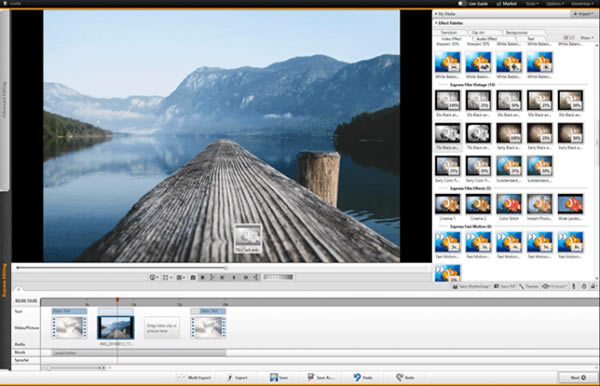The width and height of the screenshot is (600, 386).
Task: Take a snapshot with the camera icon
Action: coord(193,277)
